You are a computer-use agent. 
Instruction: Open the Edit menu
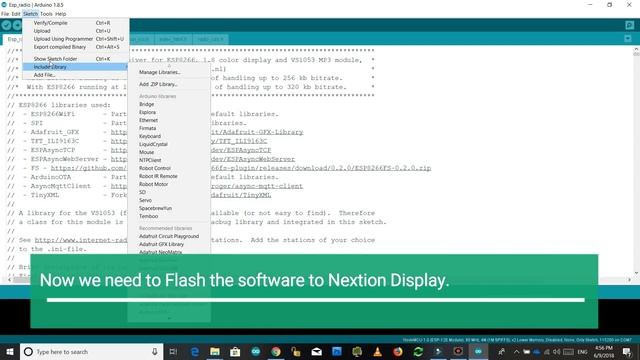coord(16,14)
